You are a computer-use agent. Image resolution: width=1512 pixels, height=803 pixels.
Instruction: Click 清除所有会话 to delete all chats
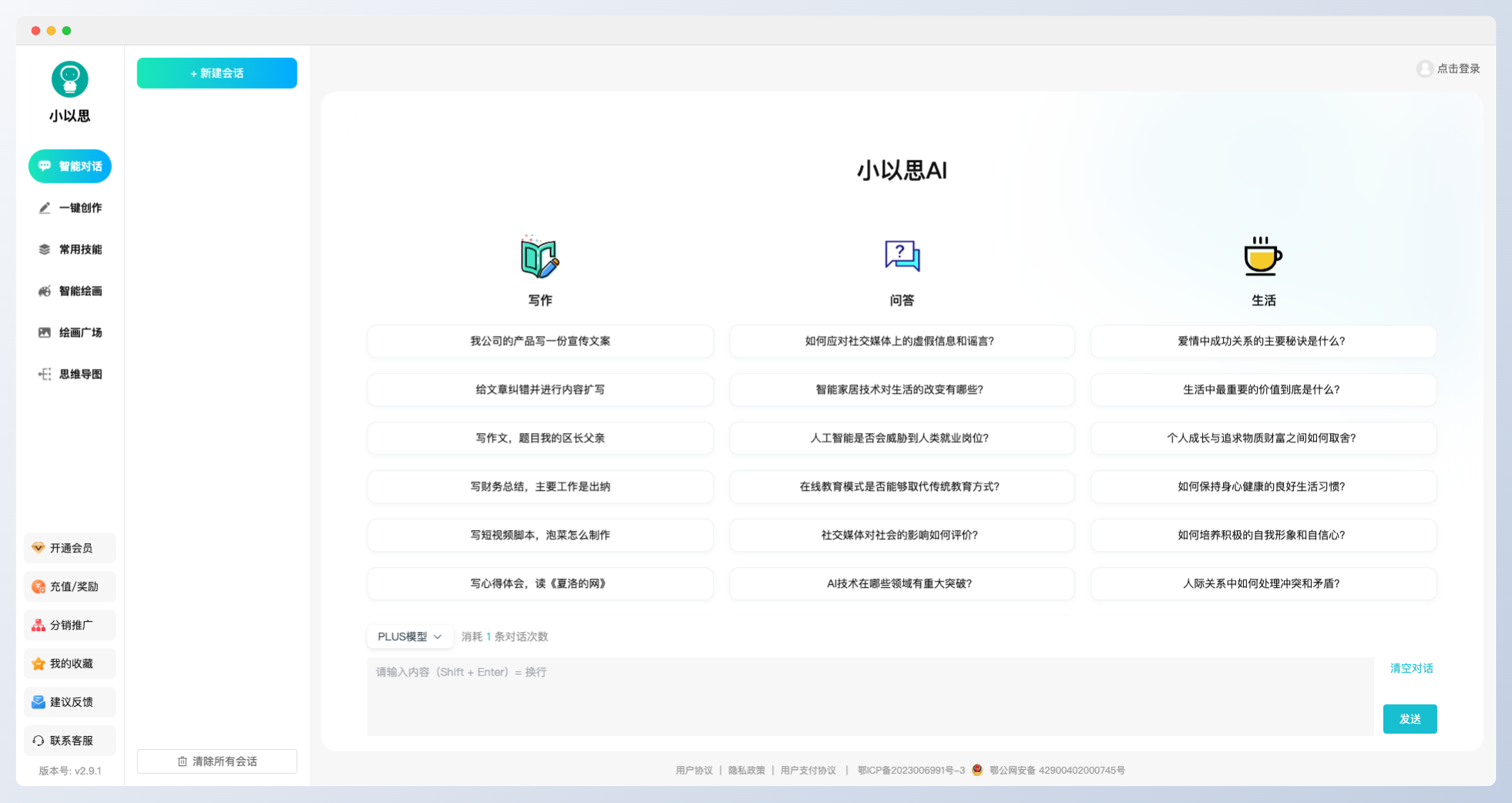click(217, 761)
